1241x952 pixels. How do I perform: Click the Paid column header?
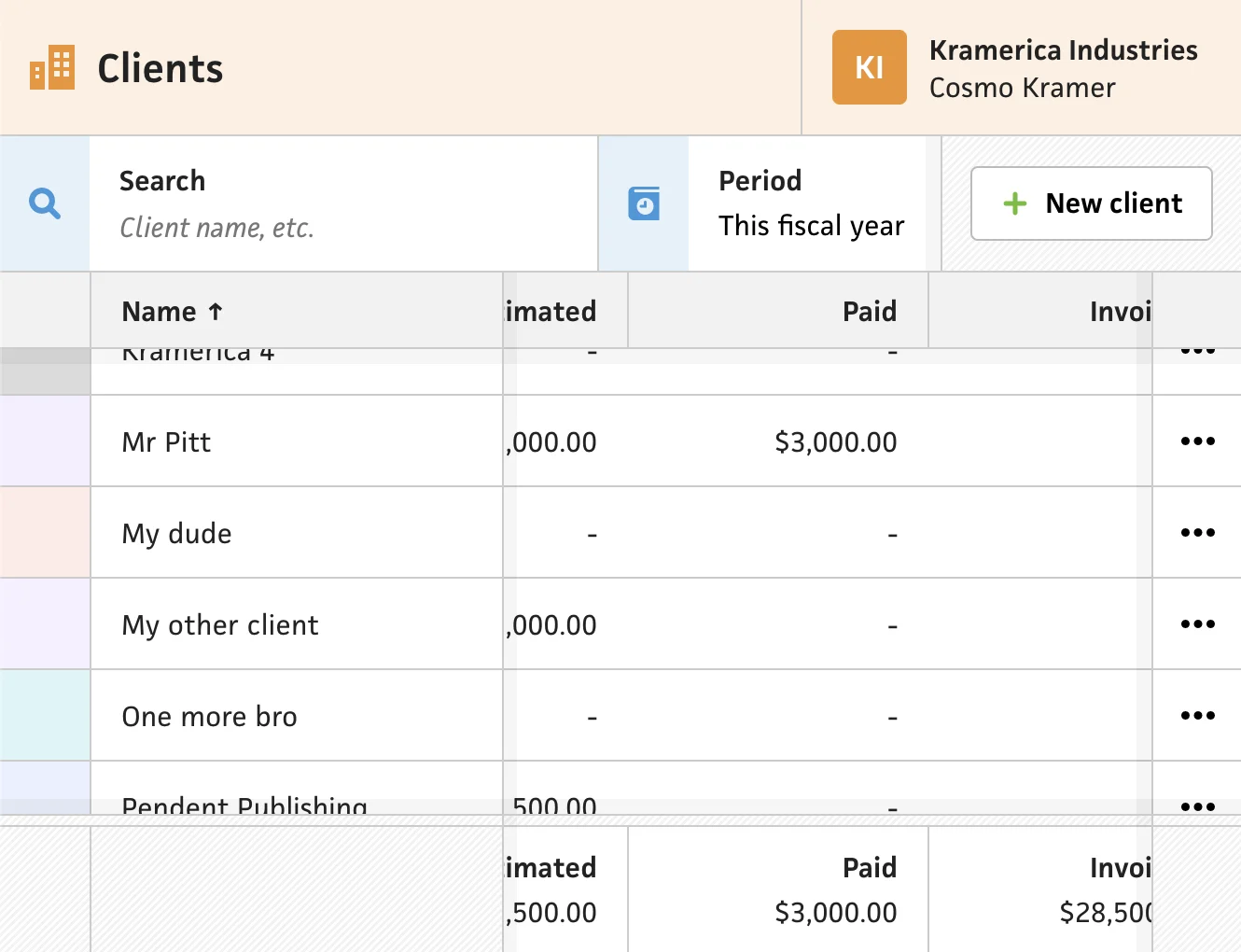(x=869, y=312)
